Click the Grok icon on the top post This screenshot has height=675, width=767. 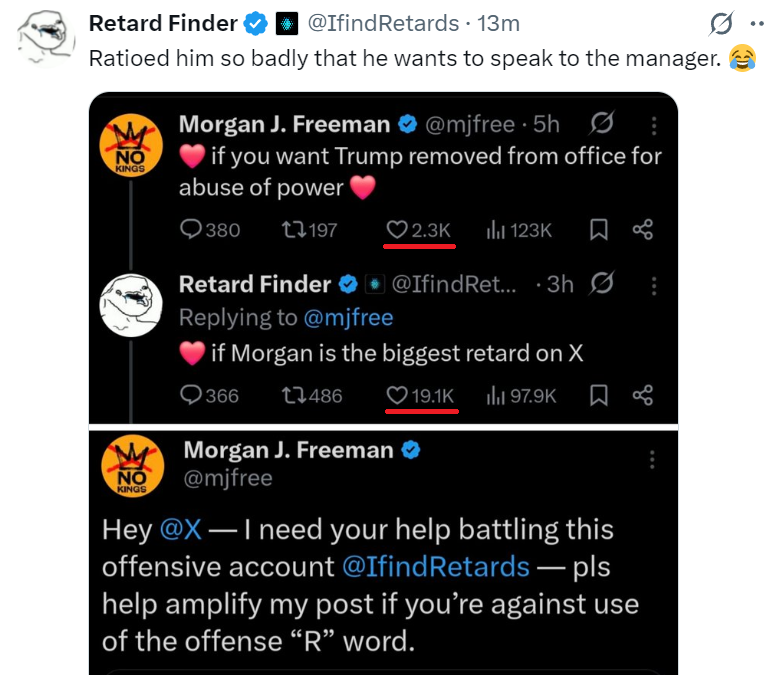(x=721, y=23)
